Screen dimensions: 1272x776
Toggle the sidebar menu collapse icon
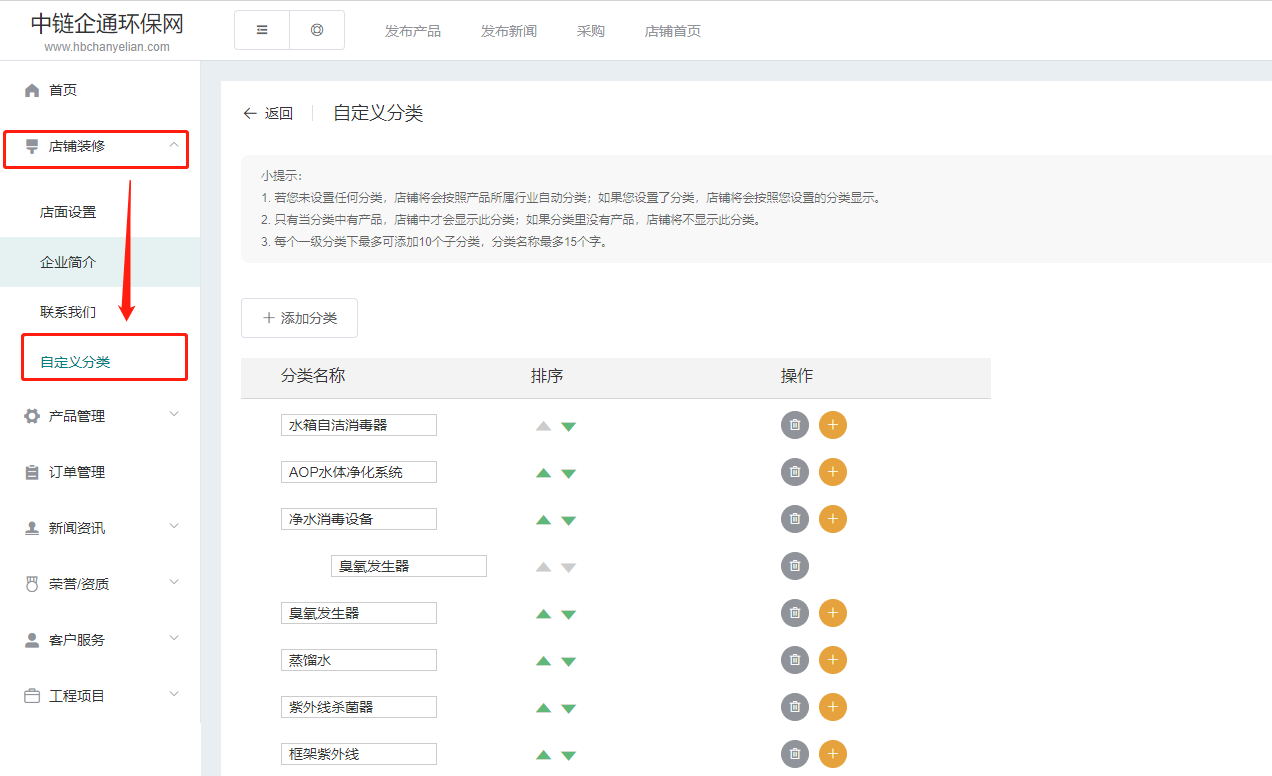[x=262, y=30]
